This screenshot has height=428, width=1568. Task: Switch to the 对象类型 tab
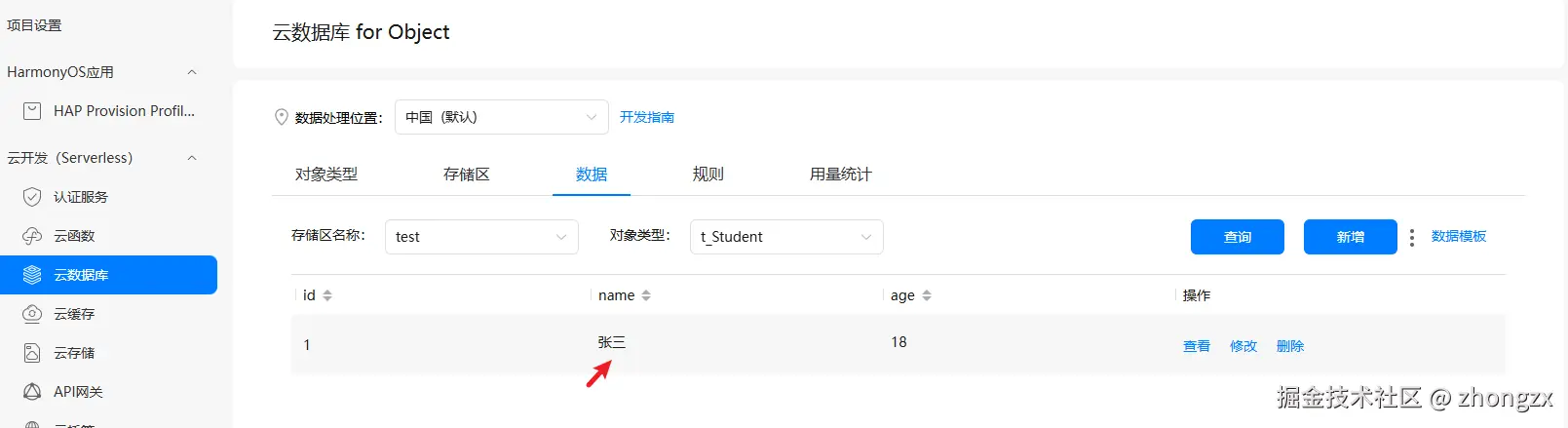tap(326, 175)
